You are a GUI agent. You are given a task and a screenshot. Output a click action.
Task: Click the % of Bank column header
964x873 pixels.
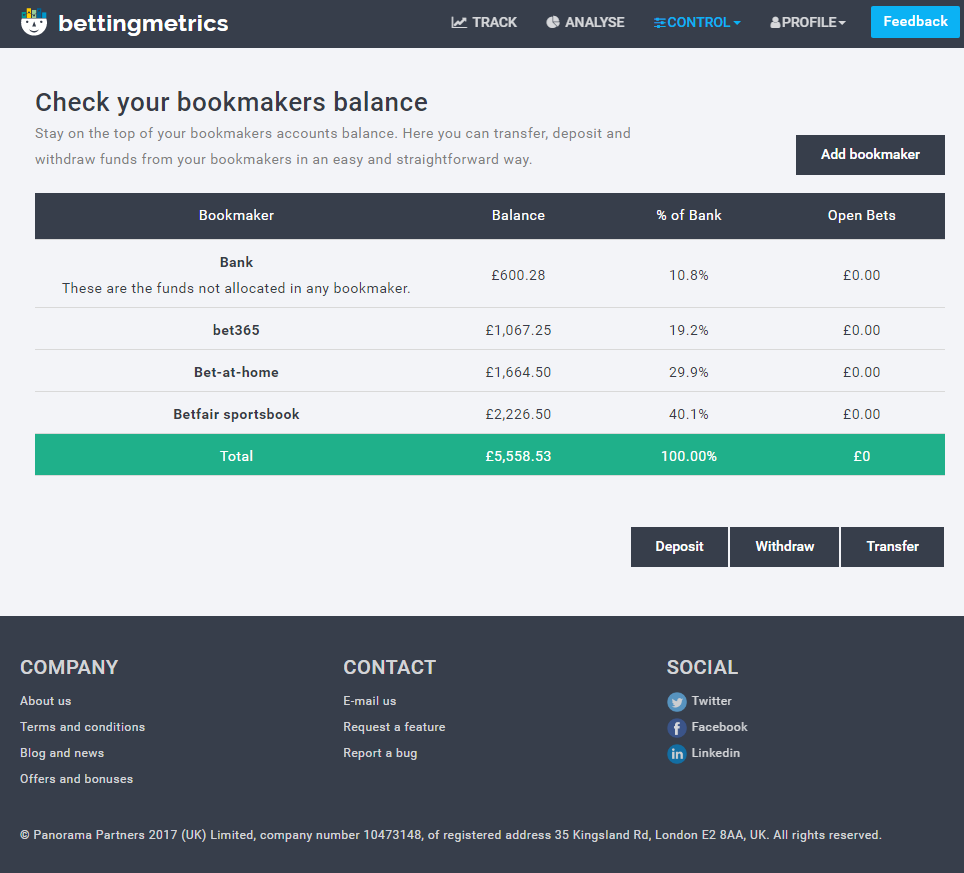coord(689,215)
